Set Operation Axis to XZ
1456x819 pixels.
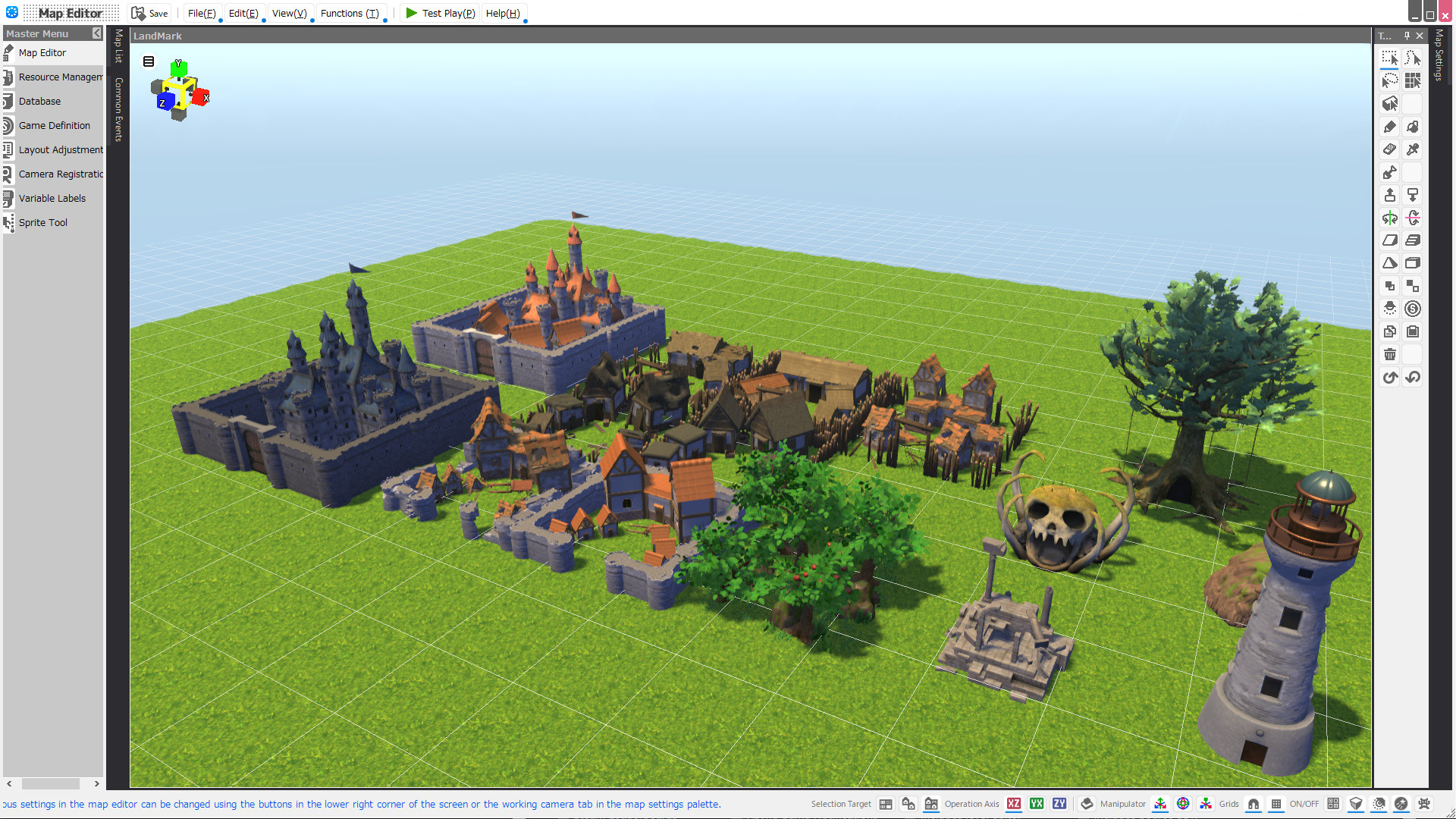(1014, 804)
